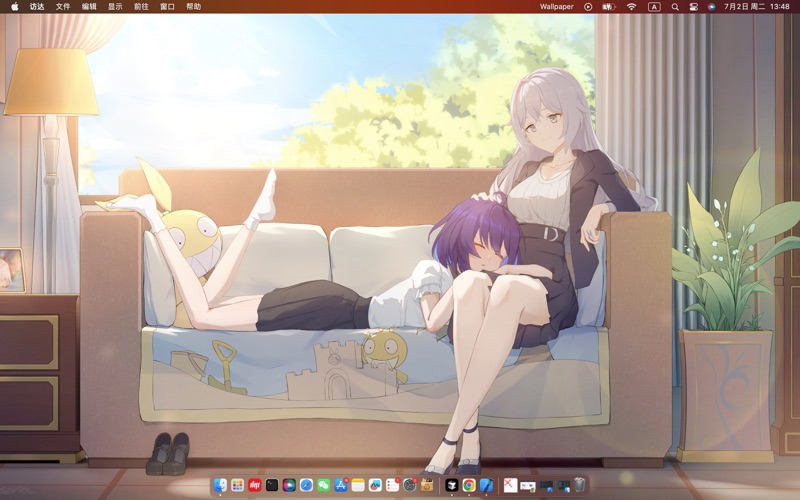The height and width of the screenshot is (500, 800).
Task: Open the round gray app with red badge
Action: [410, 484]
